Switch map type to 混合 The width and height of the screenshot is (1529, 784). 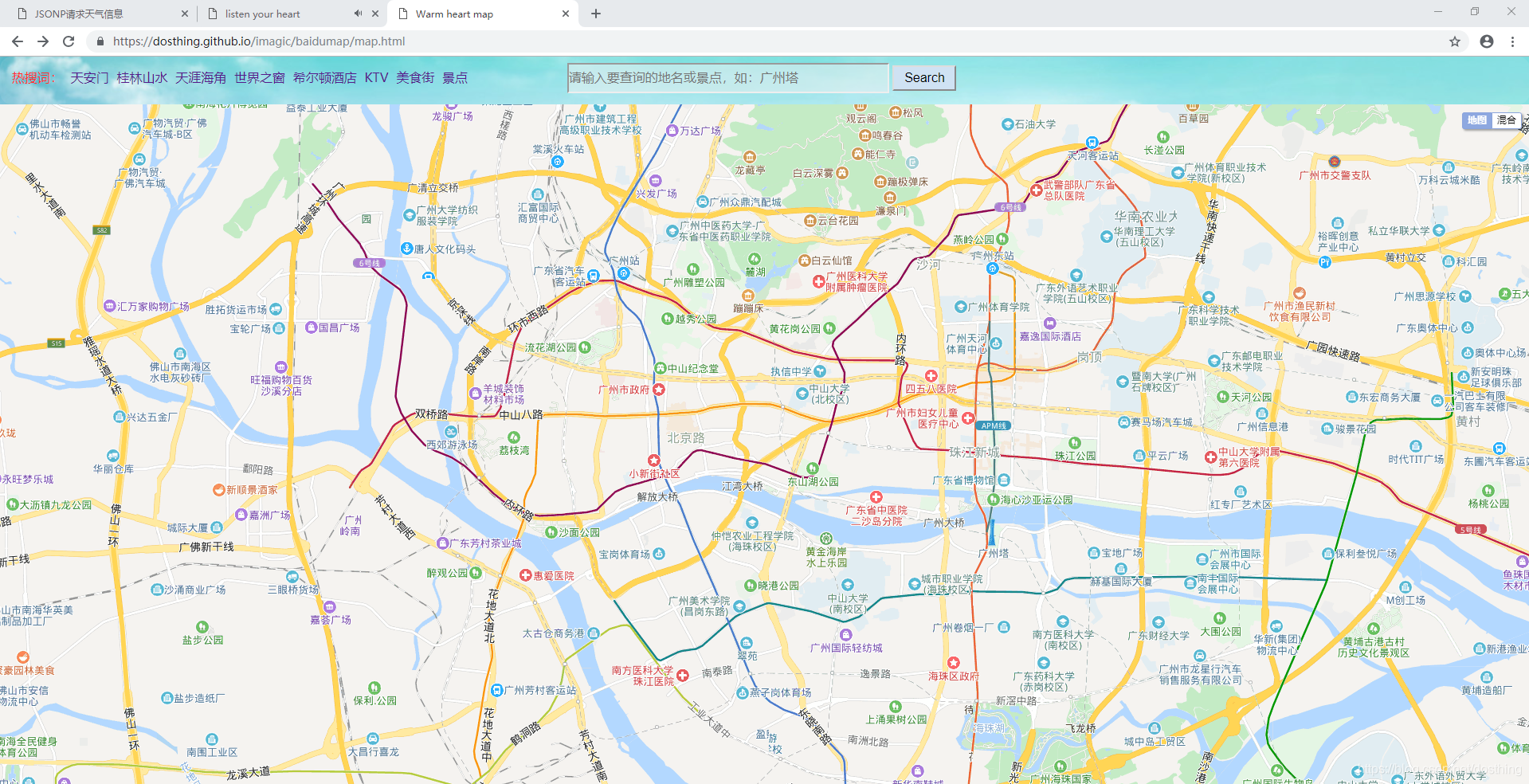pyautogui.click(x=1506, y=120)
